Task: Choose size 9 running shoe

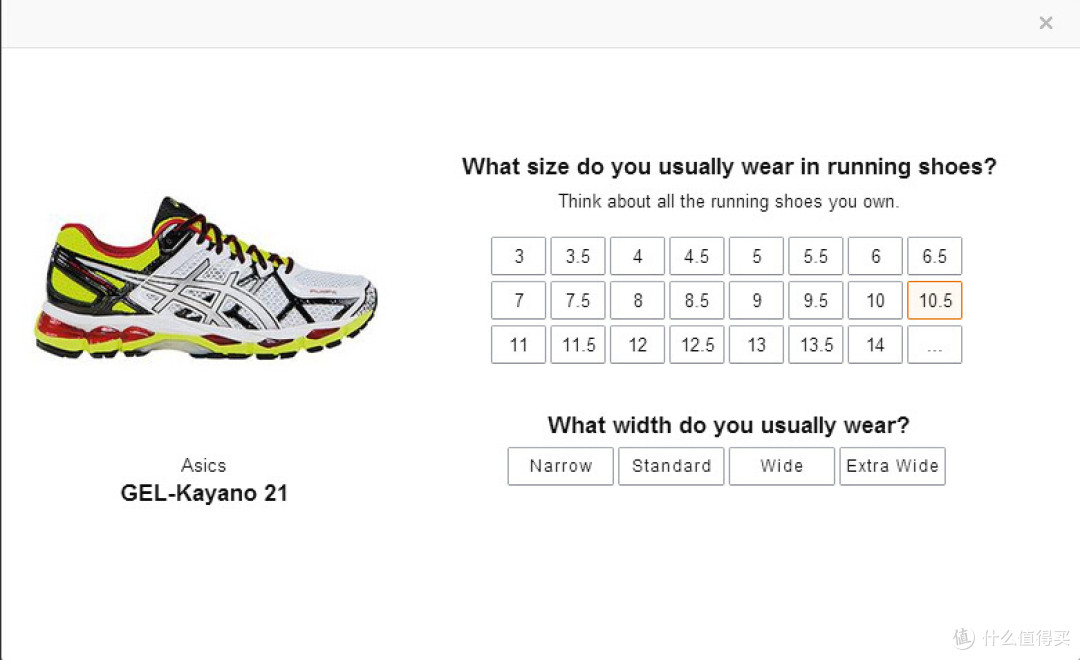Action: pyautogui.click(x=756, y=300)
